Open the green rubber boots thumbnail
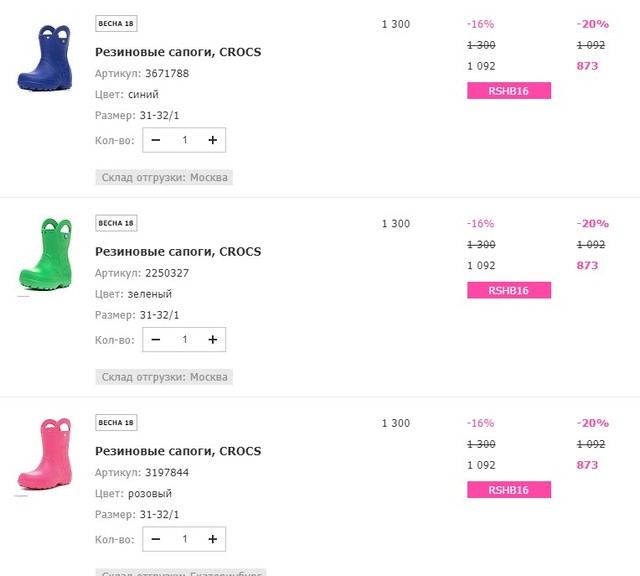The image size is (640, 576). pyautogui.click(x=45, y=254)
